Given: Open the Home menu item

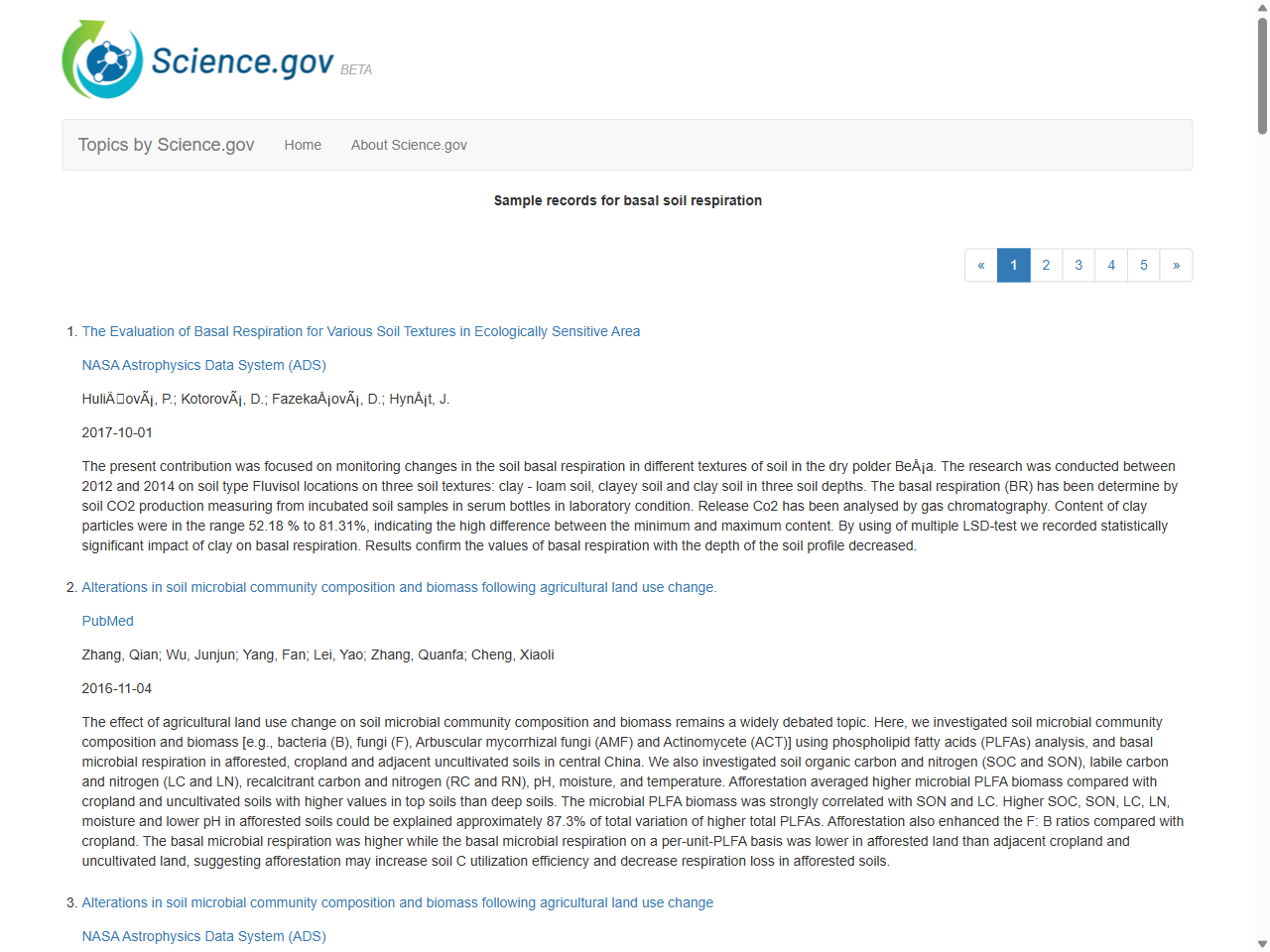Looking at the screenshot, I should click(x=303, y=145).
